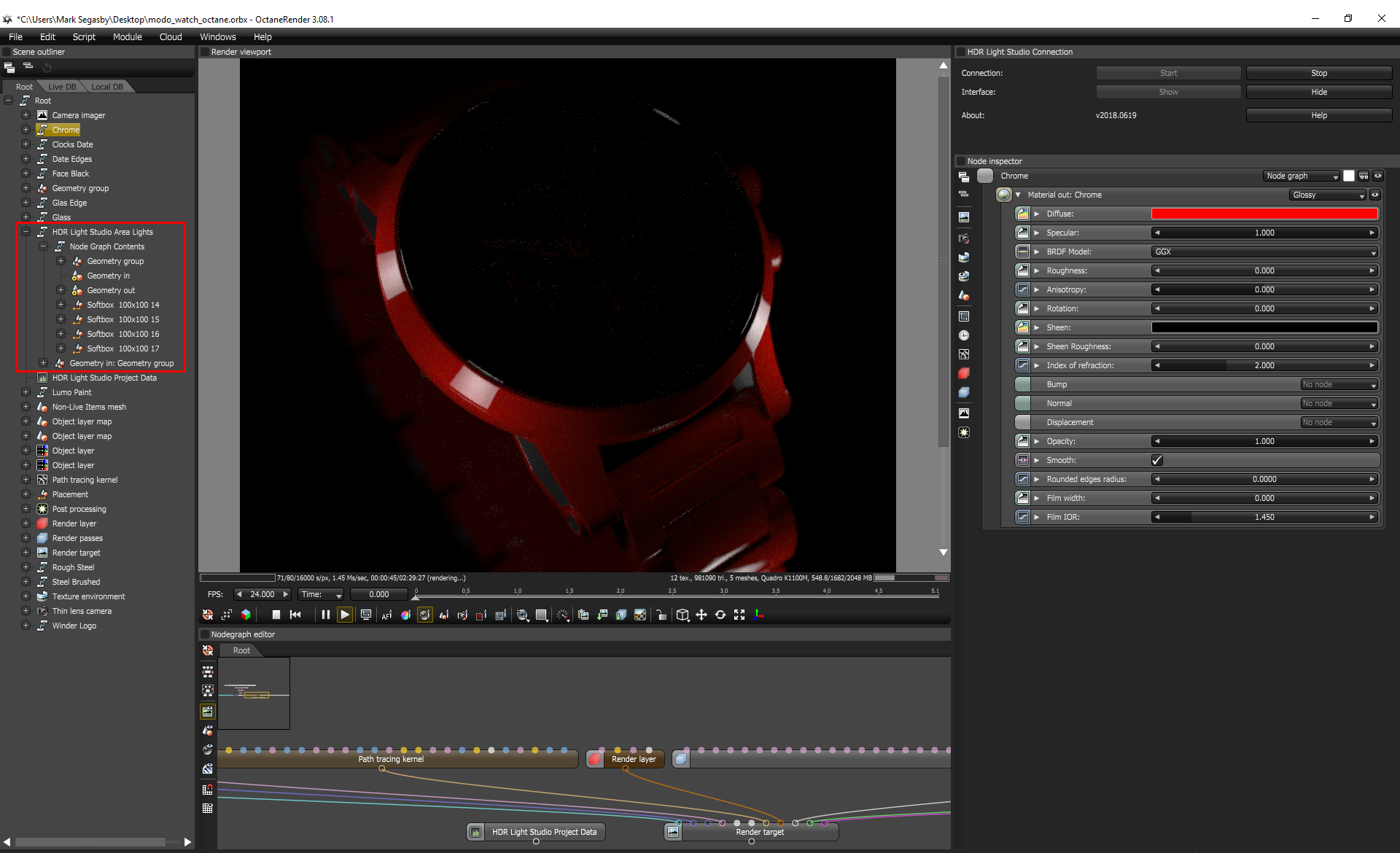The width and height of the screenshot is (1400, 853).
Task: Click the recenter view icon in viewport toolbar
Action: click(x=208, y=615)
